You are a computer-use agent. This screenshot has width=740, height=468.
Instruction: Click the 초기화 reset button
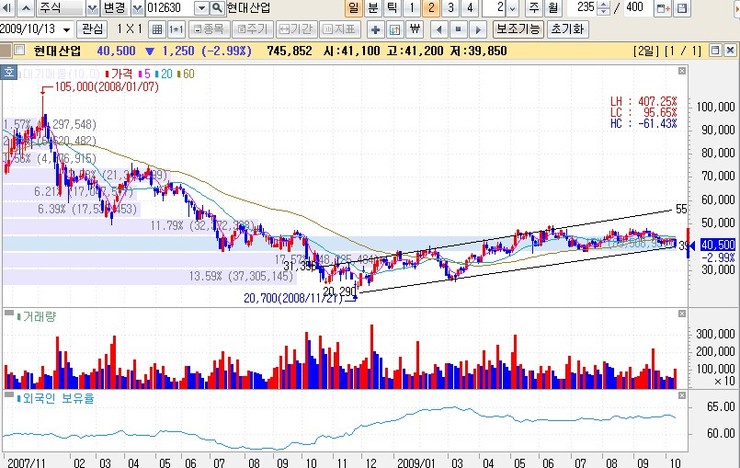[x=568, y=29]
